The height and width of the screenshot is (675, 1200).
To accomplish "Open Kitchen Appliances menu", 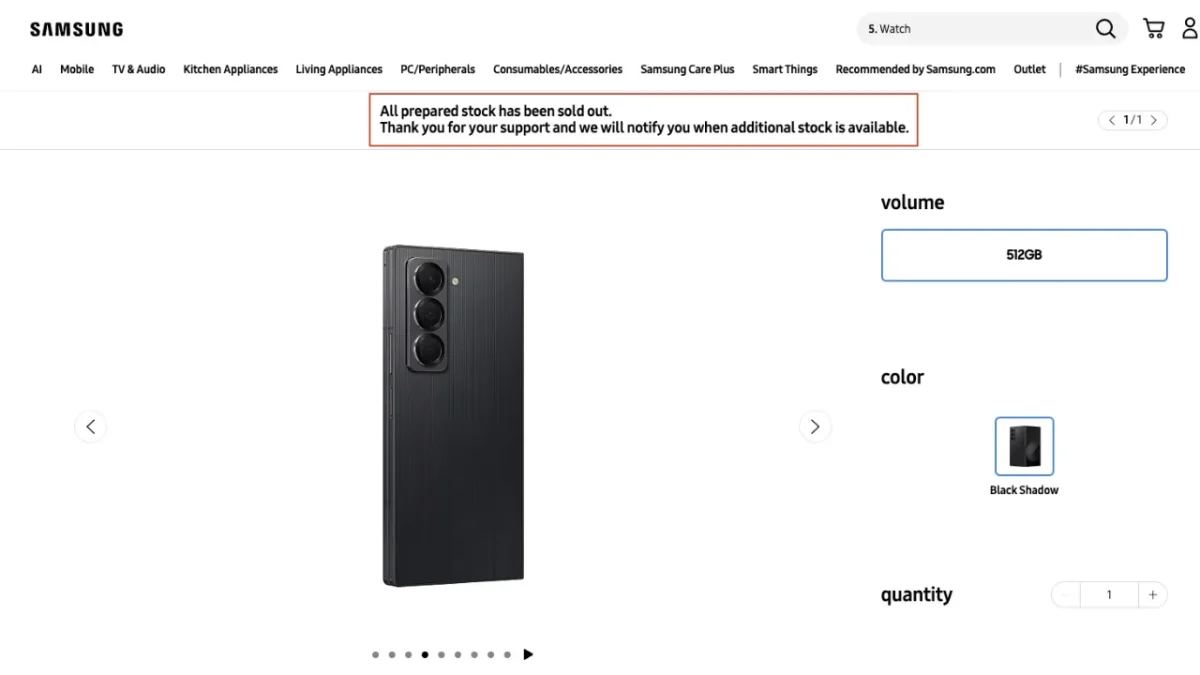I will tap(230, 69).
